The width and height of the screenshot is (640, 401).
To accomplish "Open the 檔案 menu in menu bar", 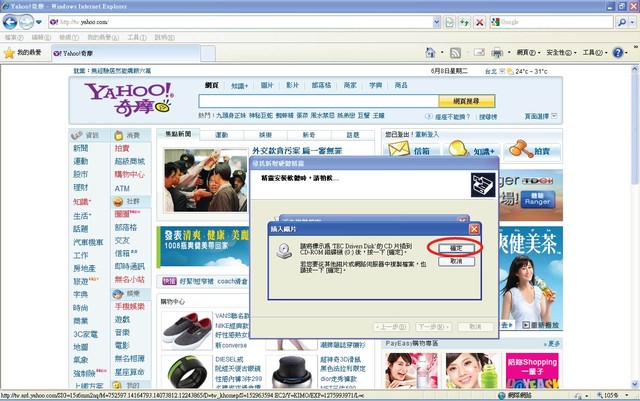I will point(14,37).
